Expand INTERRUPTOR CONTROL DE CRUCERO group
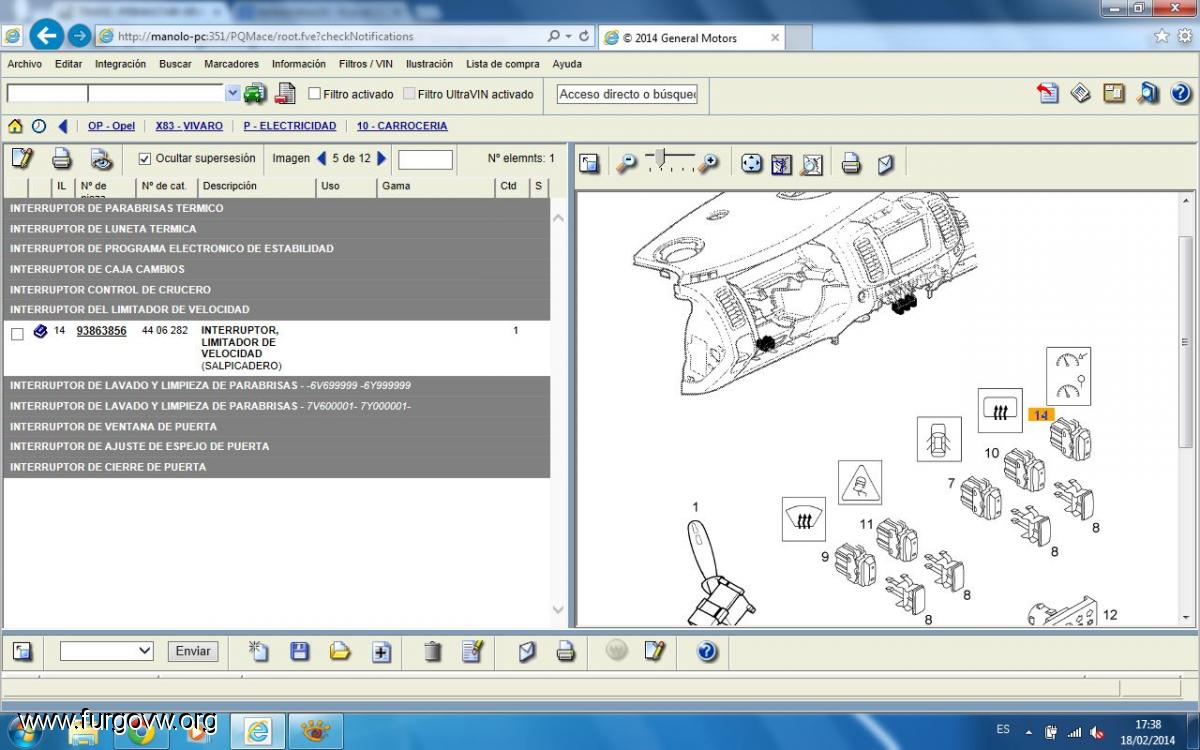 277,290
